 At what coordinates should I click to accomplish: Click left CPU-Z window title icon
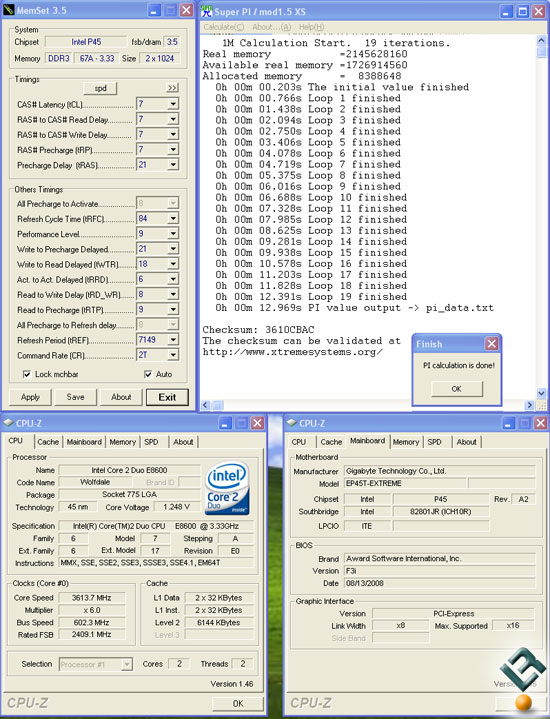8,423
